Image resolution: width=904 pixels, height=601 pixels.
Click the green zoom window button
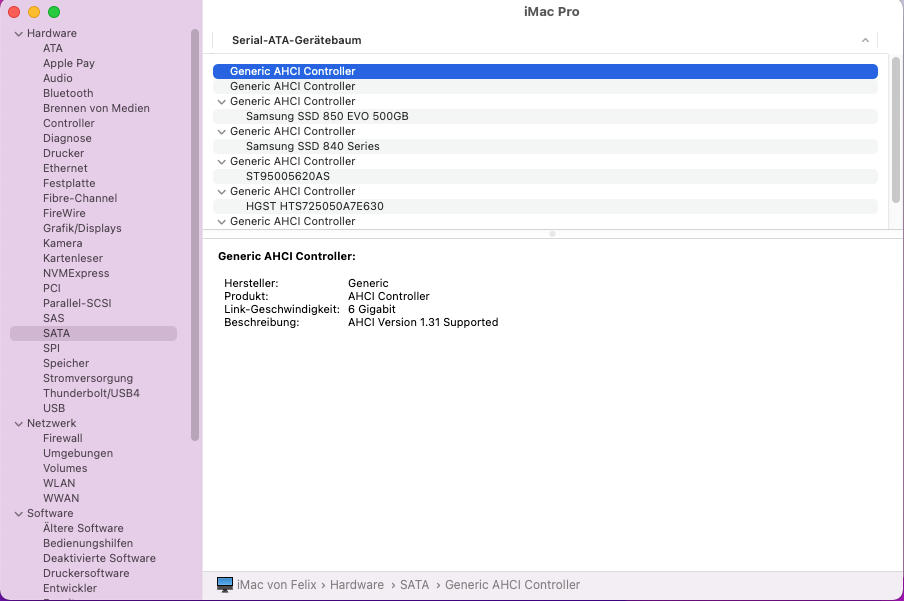coord(54,12)
